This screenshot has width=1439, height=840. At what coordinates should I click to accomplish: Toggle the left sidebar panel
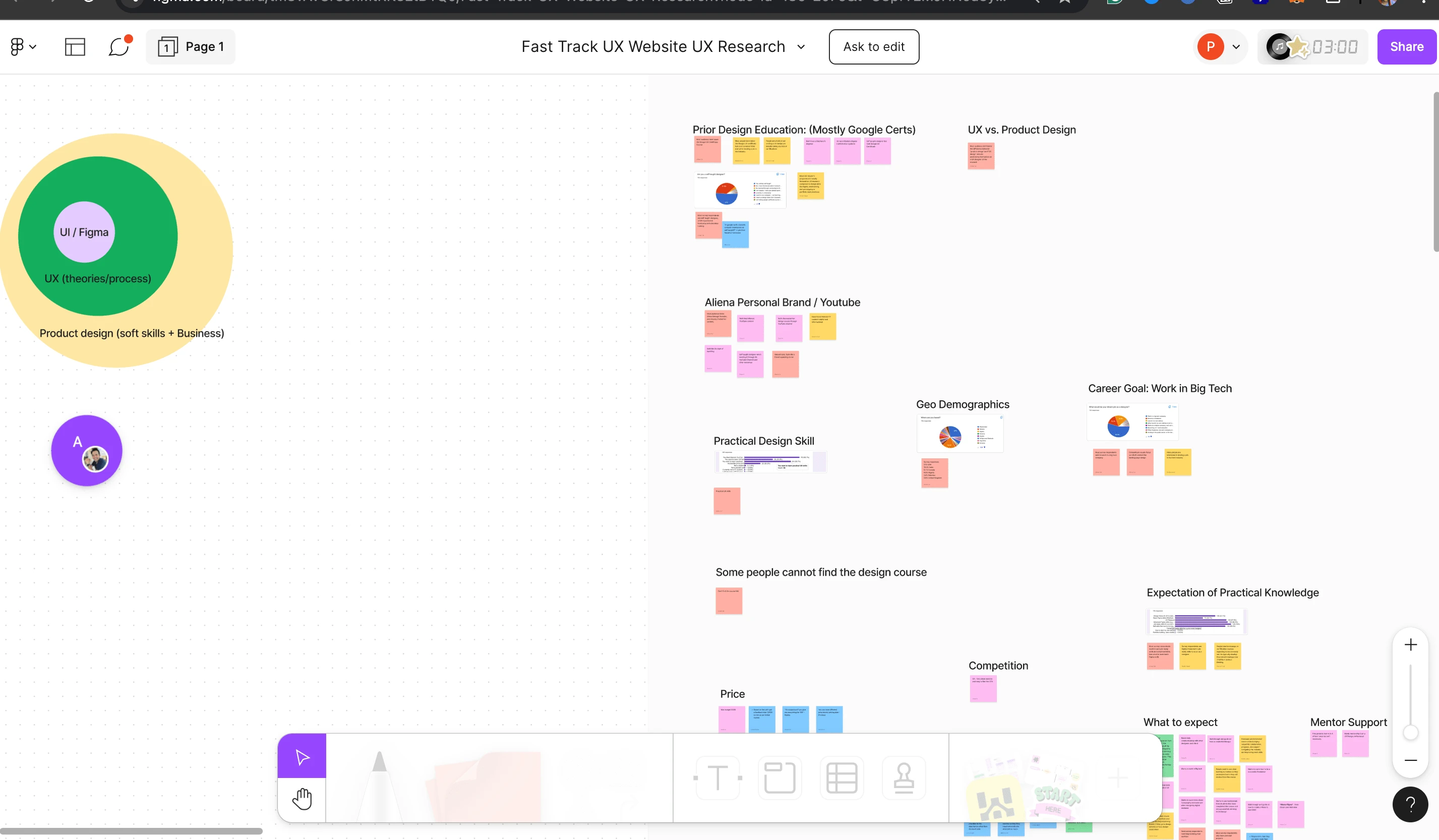[x=75, y=46]
